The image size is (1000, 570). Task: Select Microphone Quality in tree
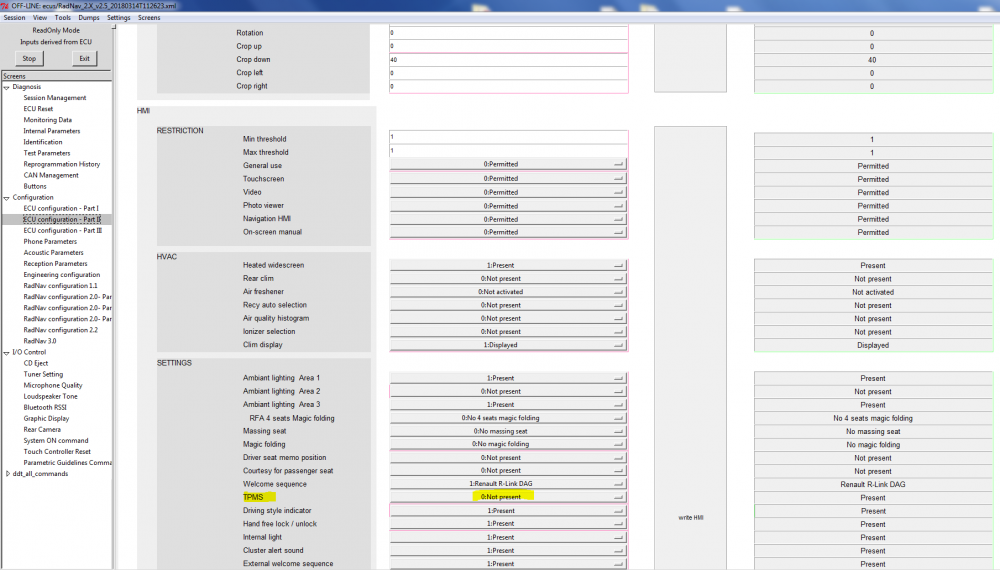(x=53, y=386)
